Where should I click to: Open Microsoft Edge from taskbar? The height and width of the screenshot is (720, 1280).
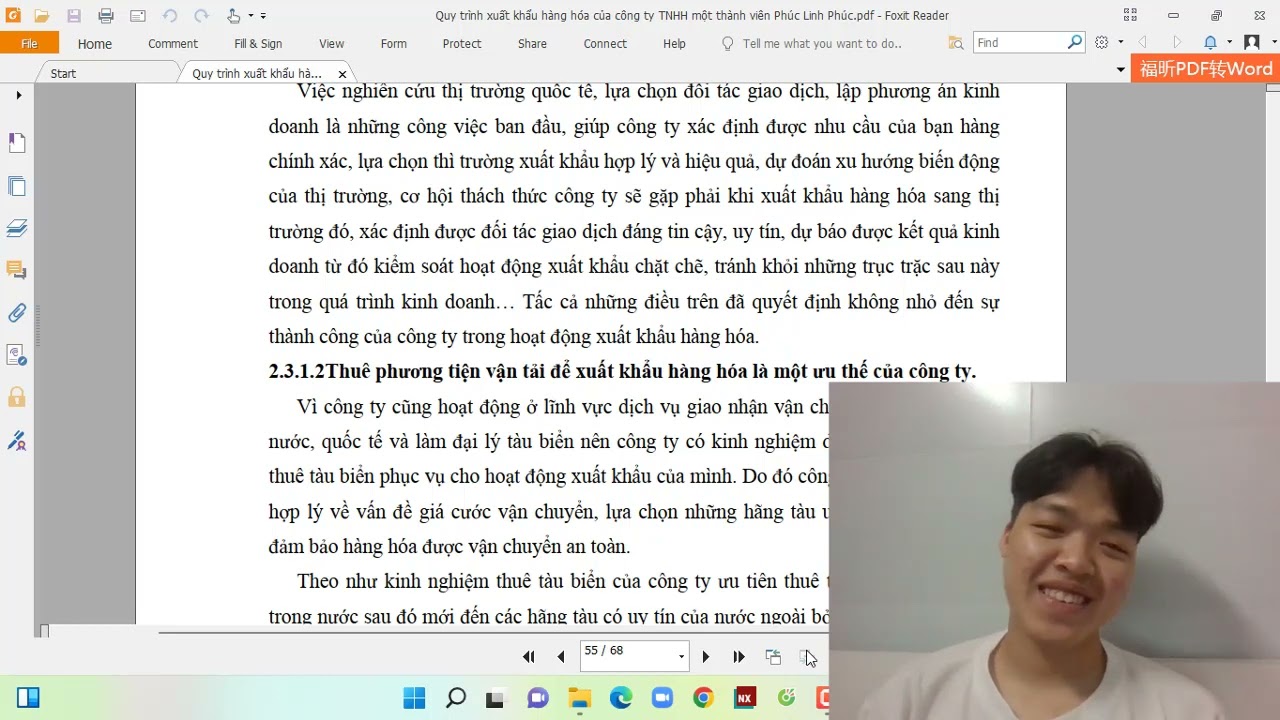[621, 698]
